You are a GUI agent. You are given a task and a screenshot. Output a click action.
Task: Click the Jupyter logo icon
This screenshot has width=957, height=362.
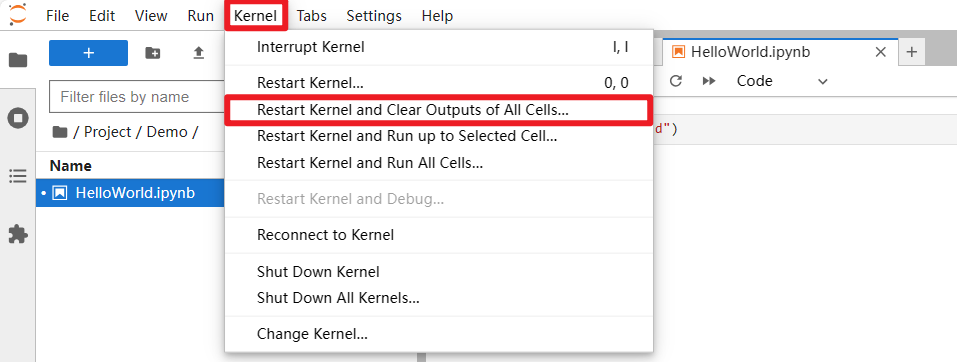(18, 15)
